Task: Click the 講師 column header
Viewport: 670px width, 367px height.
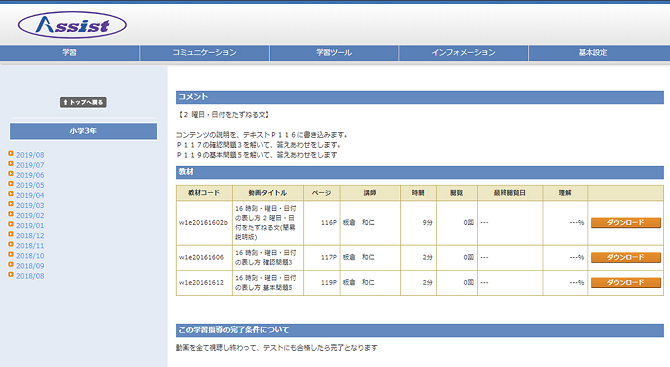Action: [x=370, y=193]
